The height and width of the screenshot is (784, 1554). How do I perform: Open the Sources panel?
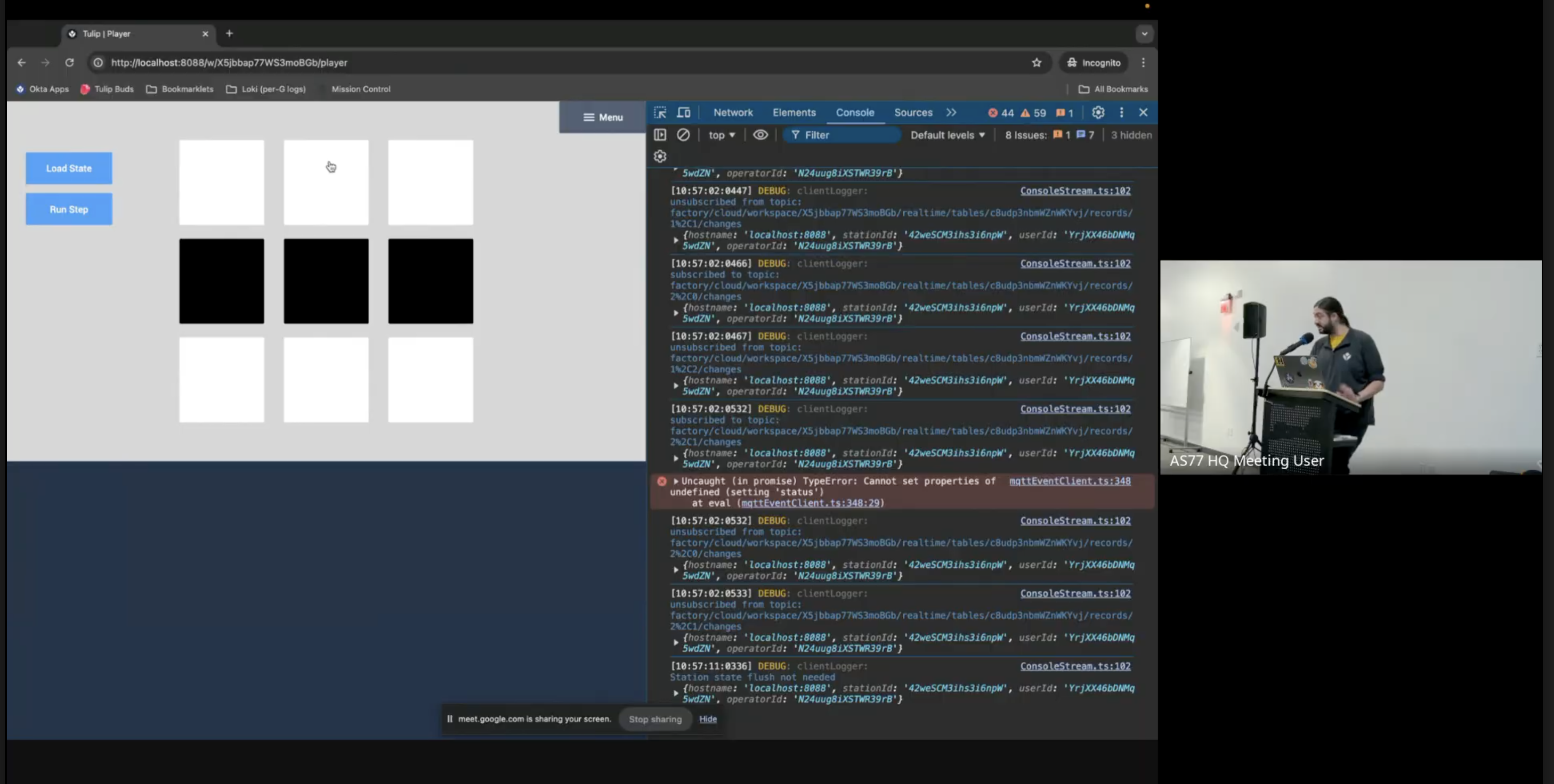[x=913, y=112]
